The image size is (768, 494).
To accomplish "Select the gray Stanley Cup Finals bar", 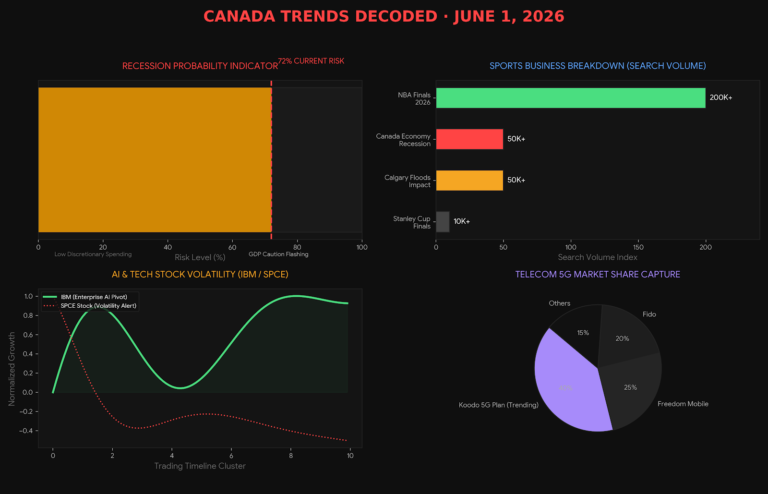I will click(443, 221).
